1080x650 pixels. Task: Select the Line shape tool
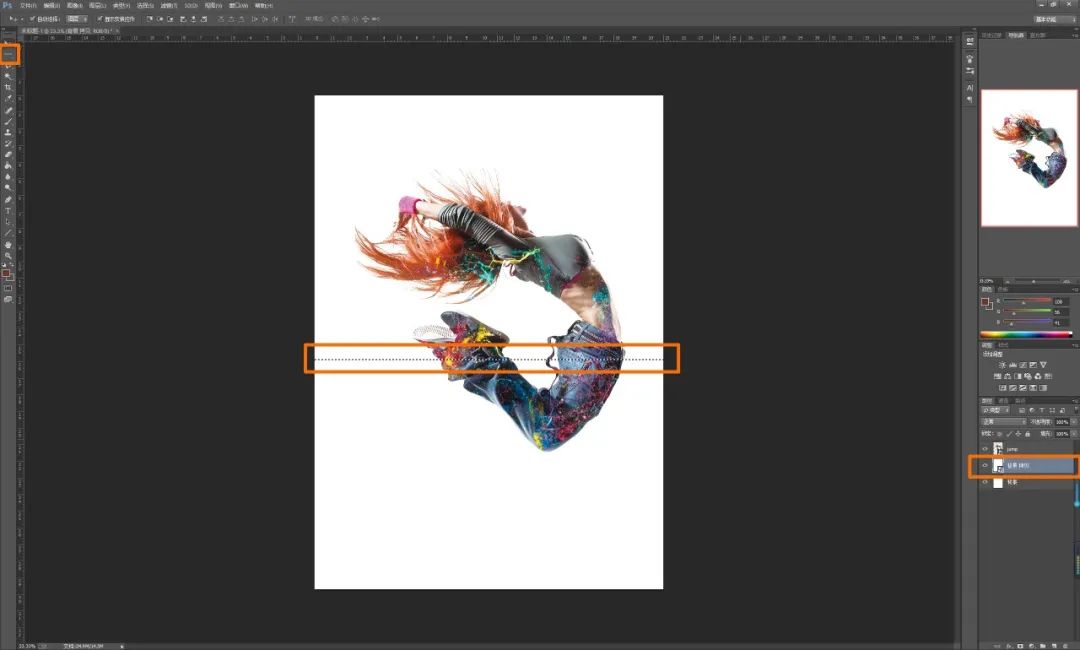[8, 233]
